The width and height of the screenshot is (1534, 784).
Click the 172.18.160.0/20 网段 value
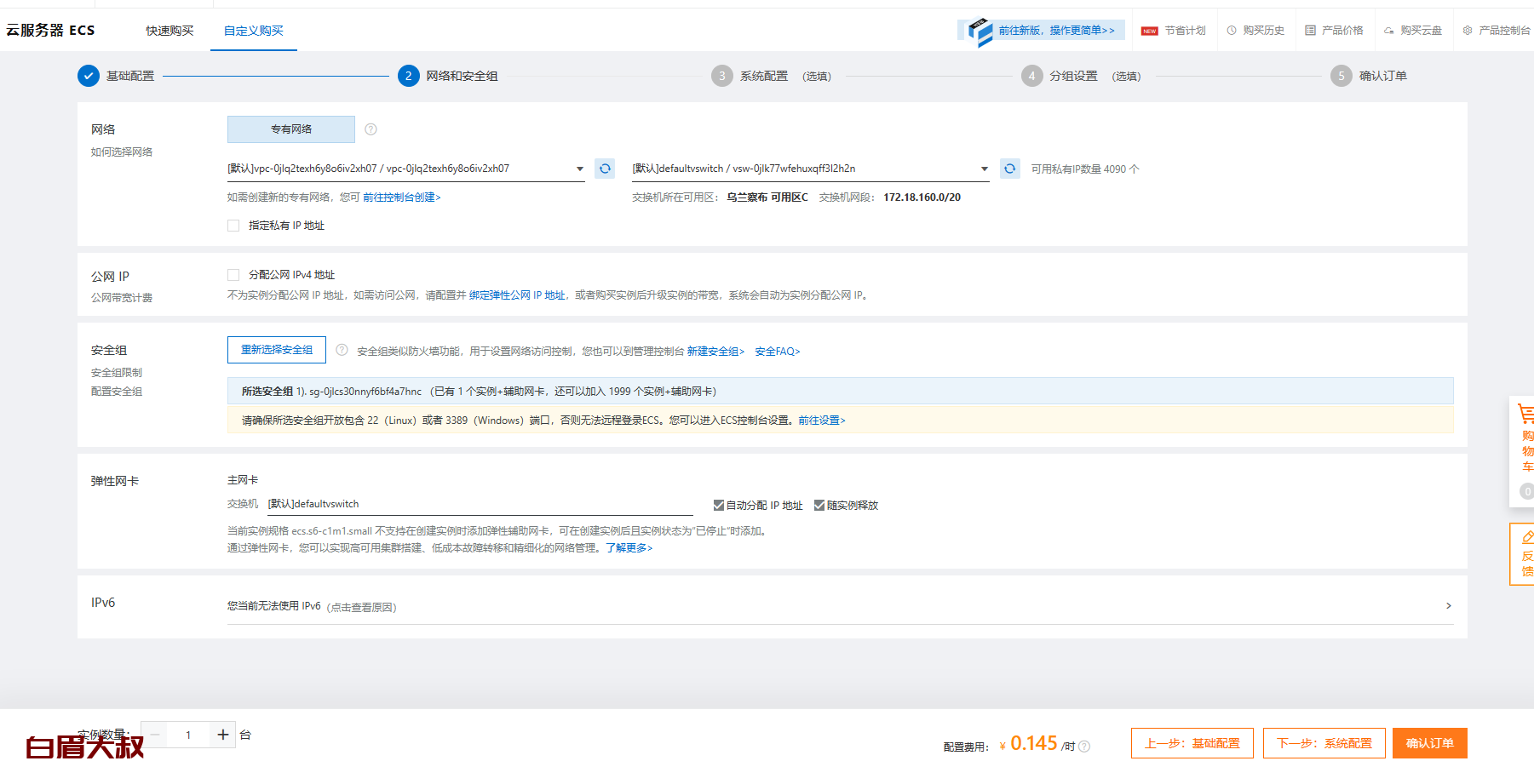(x=922, y=197)
